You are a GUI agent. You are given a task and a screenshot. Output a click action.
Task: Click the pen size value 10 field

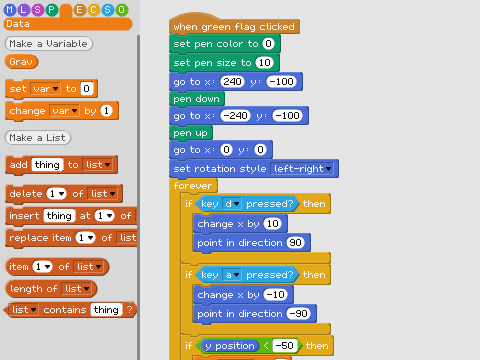point(265,63)
